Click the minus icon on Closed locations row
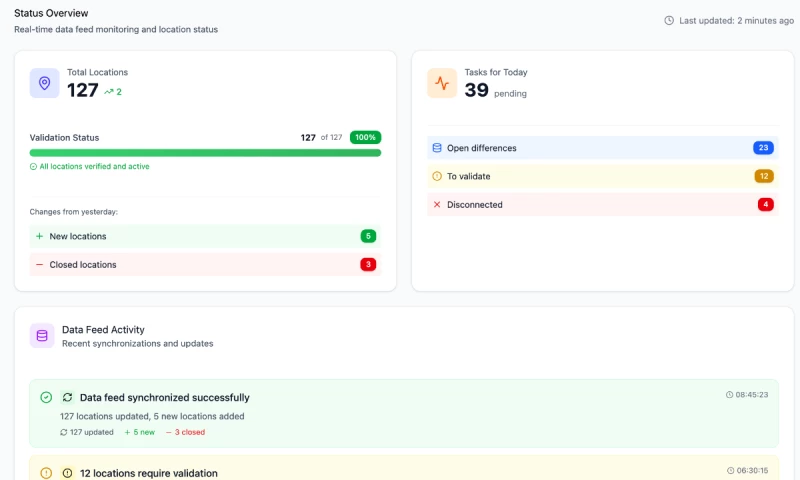This screenshot has width=800, height=480. click(x=39, y=265)
